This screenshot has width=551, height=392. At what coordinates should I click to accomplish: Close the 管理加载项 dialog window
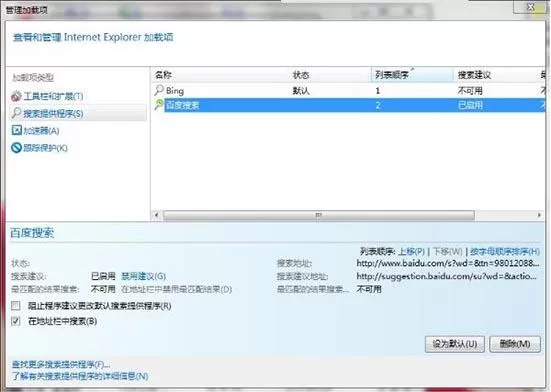coord(531,7)
